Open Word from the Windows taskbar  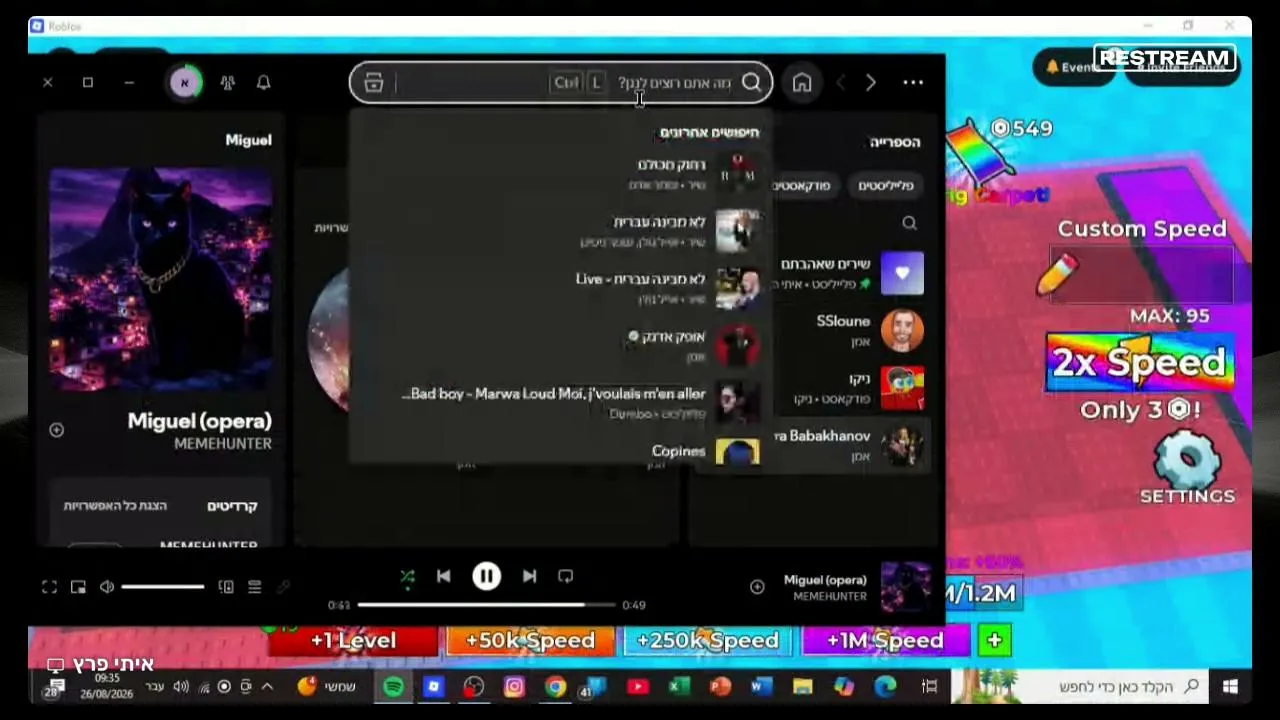tap(761, 687)
